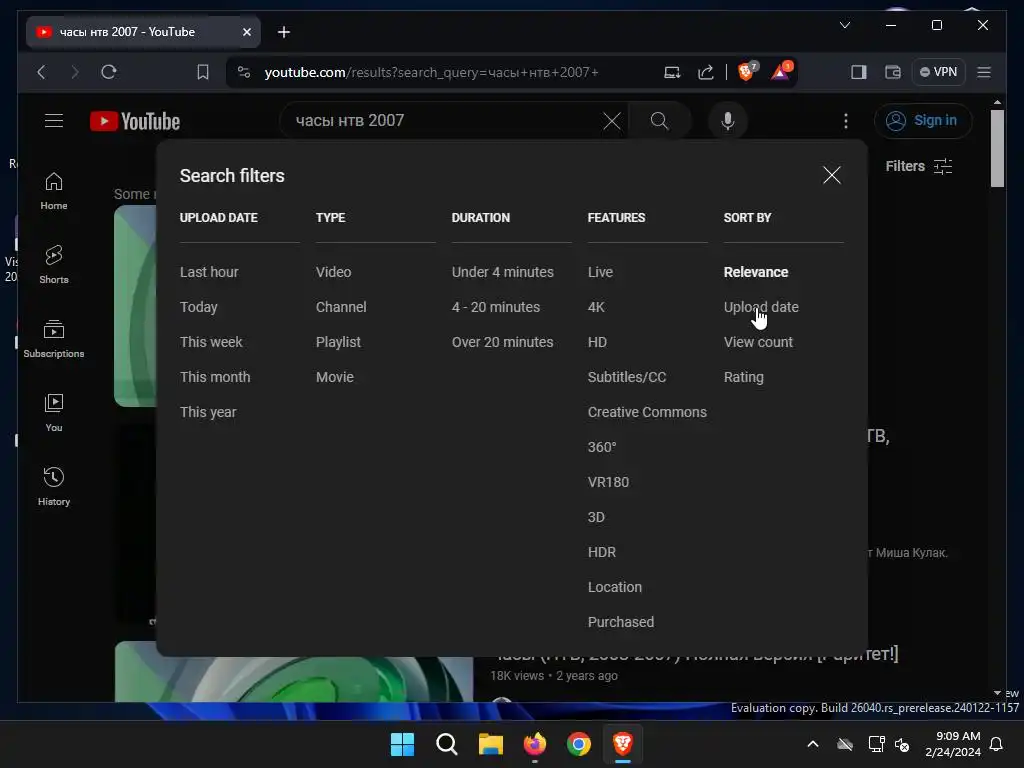Enable Creative Commons filter

(647, 412)
